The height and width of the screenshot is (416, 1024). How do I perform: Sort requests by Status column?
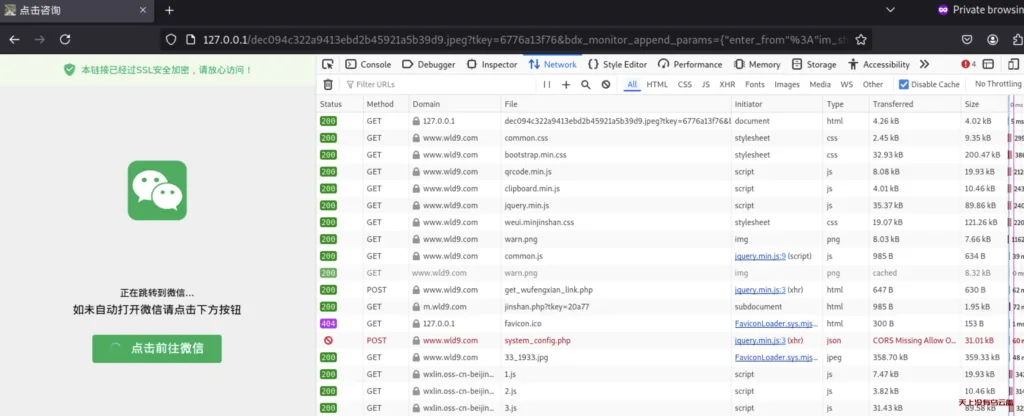[339, 104]
